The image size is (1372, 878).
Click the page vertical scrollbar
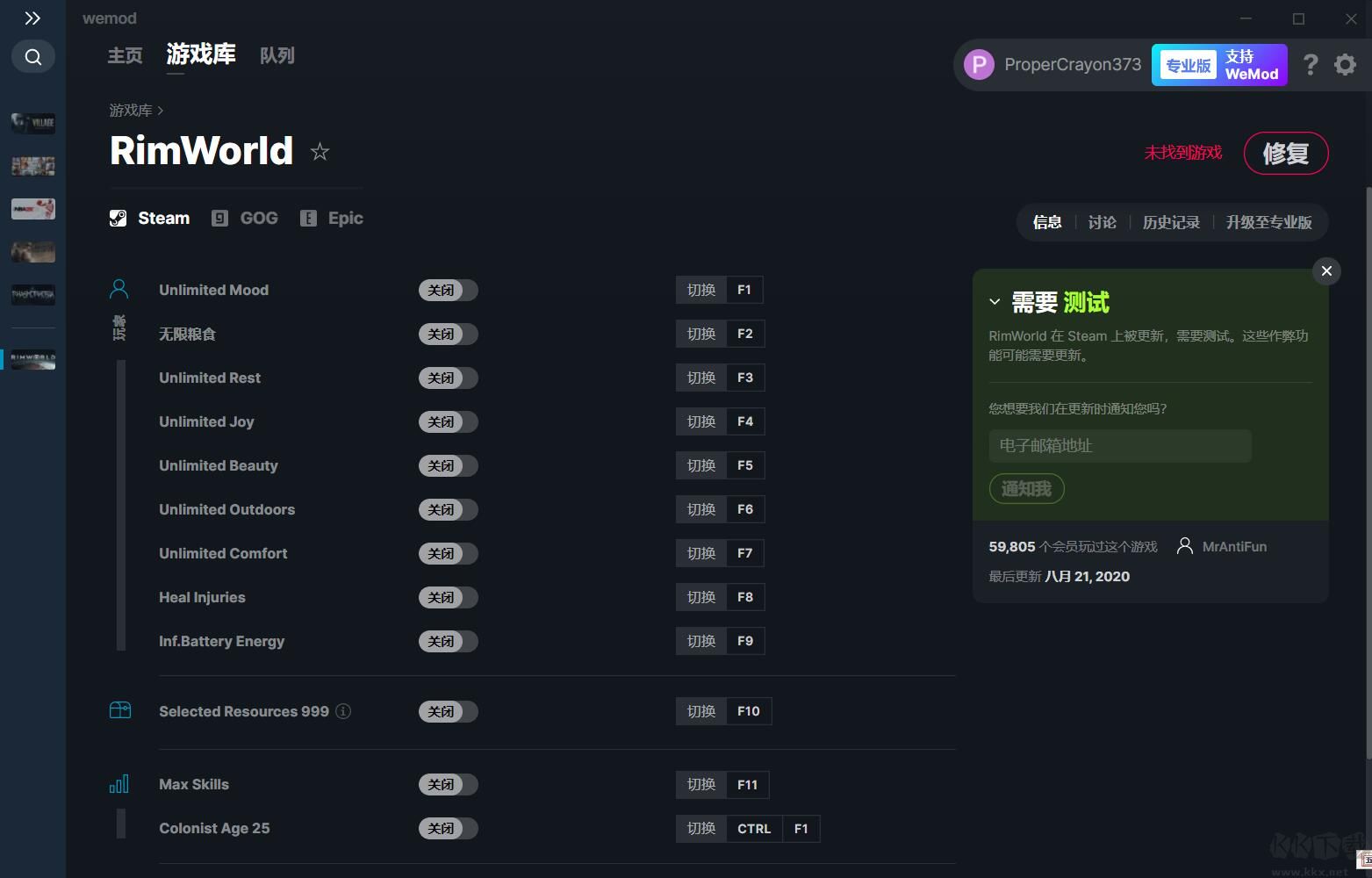1368,474
